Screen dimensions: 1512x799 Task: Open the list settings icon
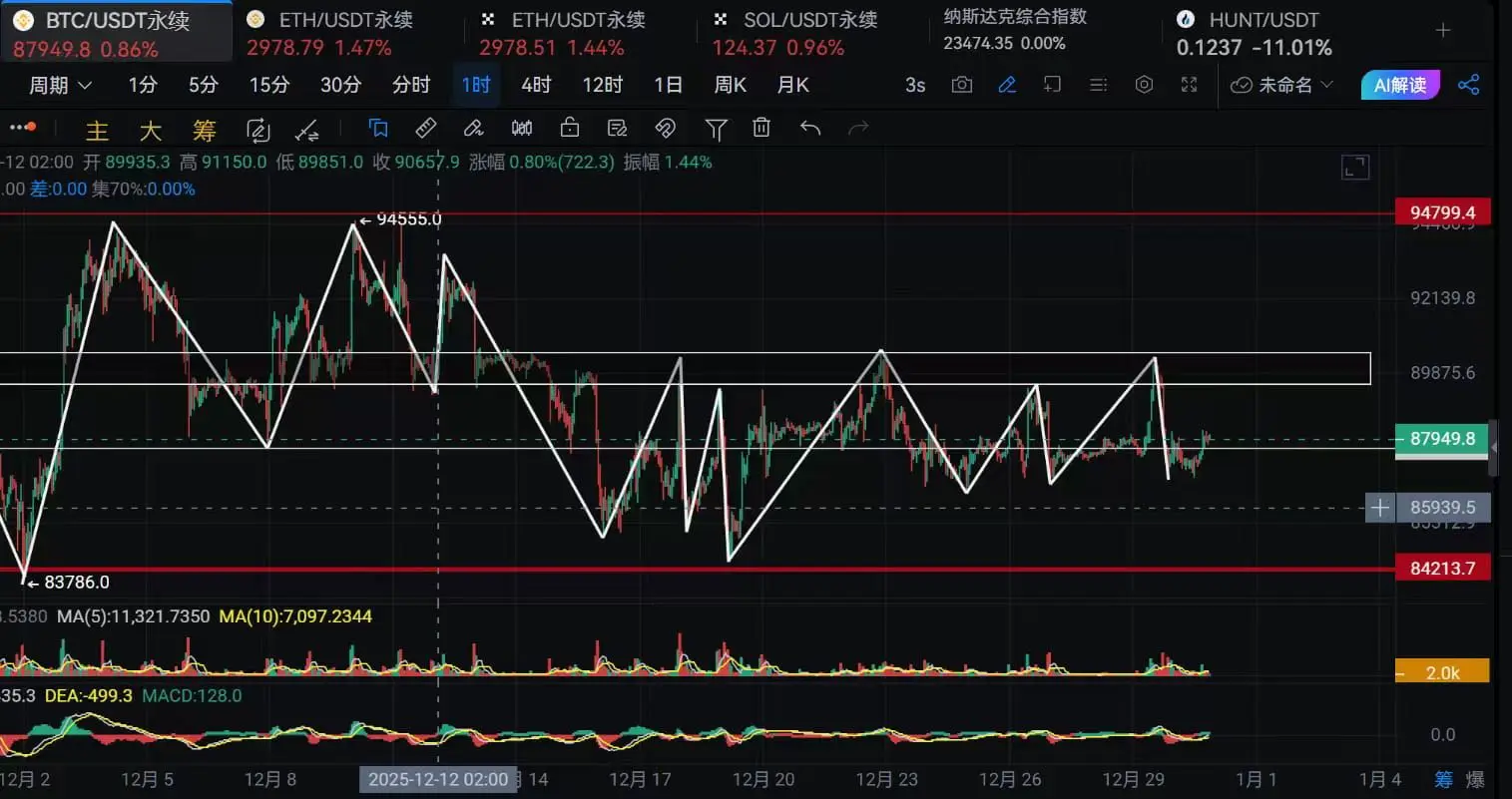(x=1098, y=85)
